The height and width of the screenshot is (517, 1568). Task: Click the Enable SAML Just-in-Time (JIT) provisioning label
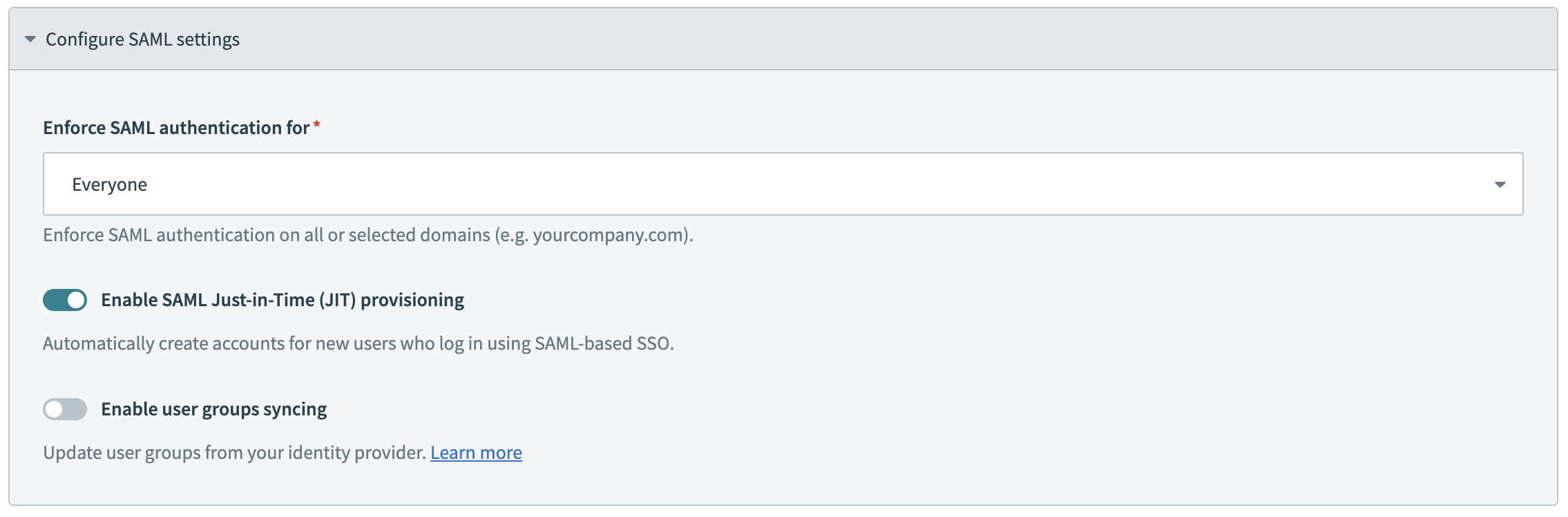[283, 301]
